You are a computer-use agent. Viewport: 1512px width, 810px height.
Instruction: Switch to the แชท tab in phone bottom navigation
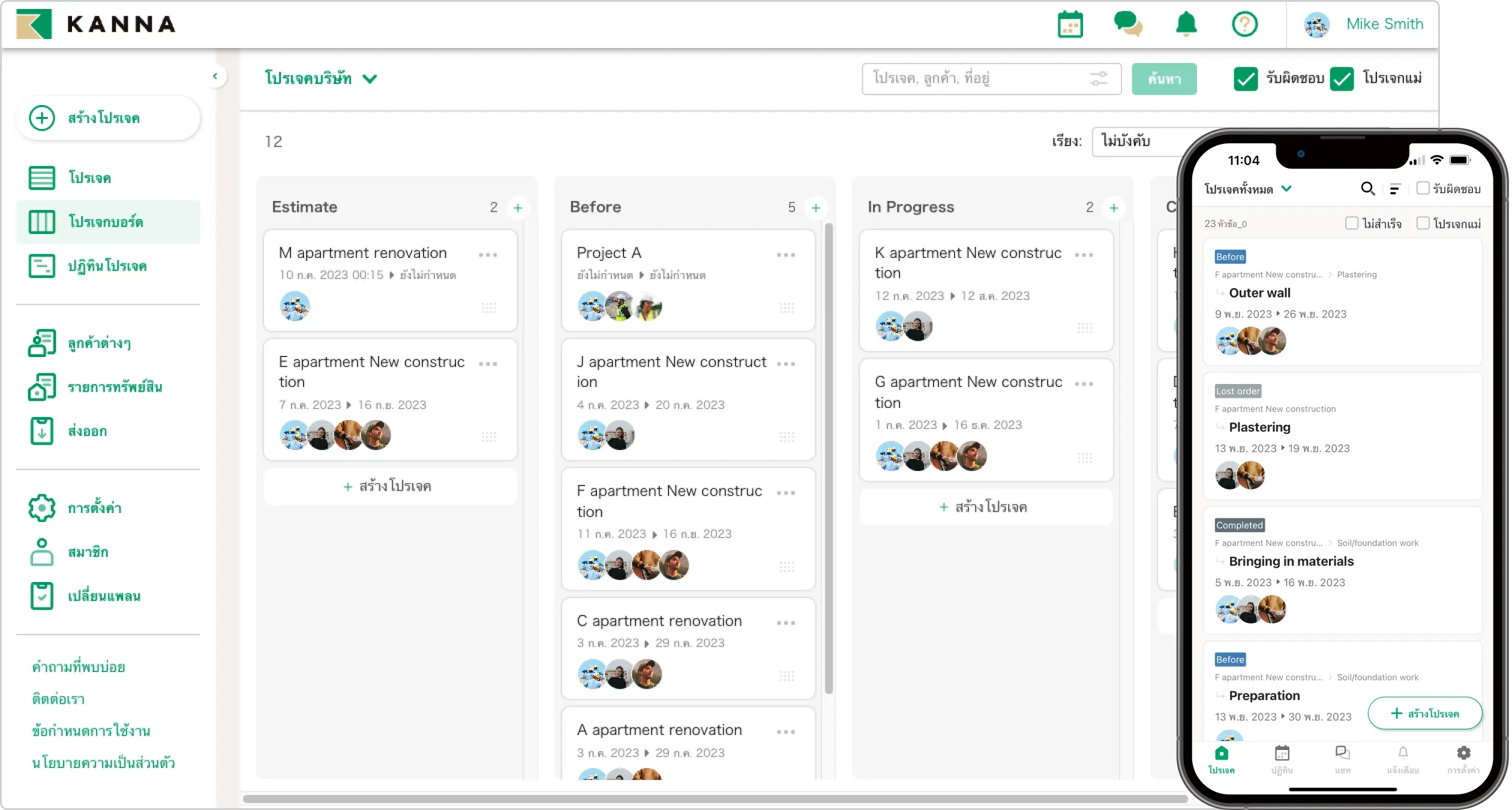[1342, 761]
